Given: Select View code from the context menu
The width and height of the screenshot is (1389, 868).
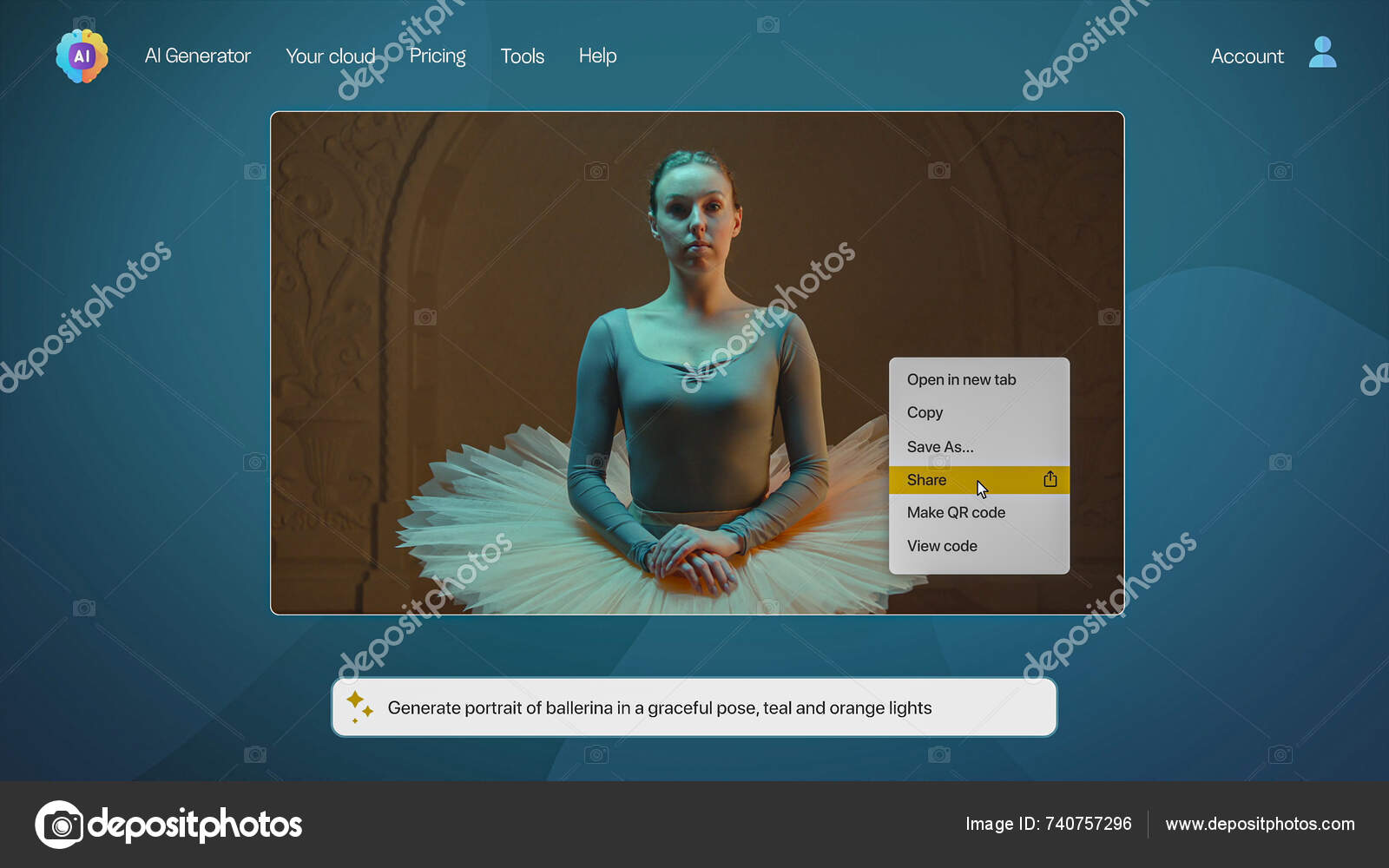Looking at the screenshot, I should click(943, 545).
